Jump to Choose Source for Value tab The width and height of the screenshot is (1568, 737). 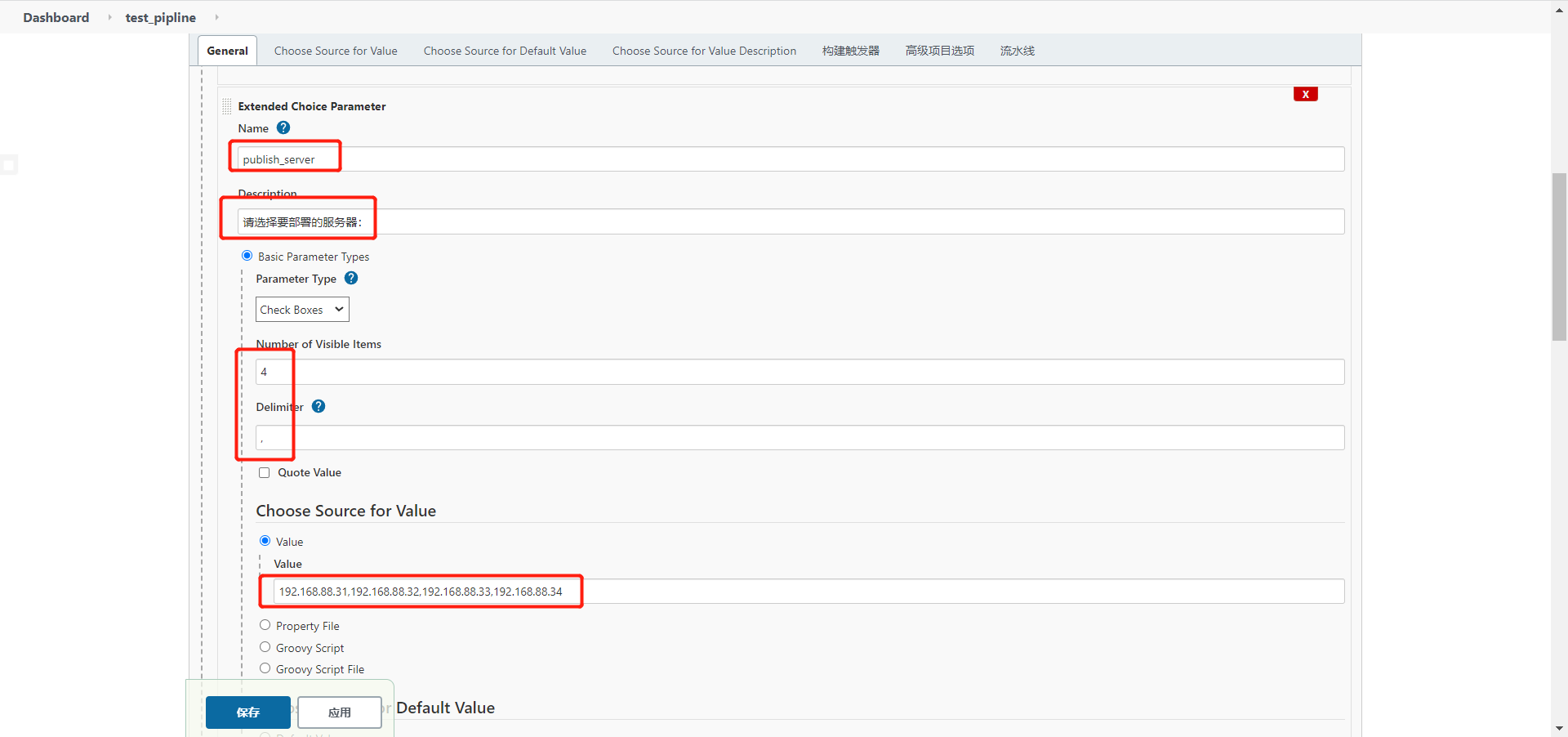[336, 51]
